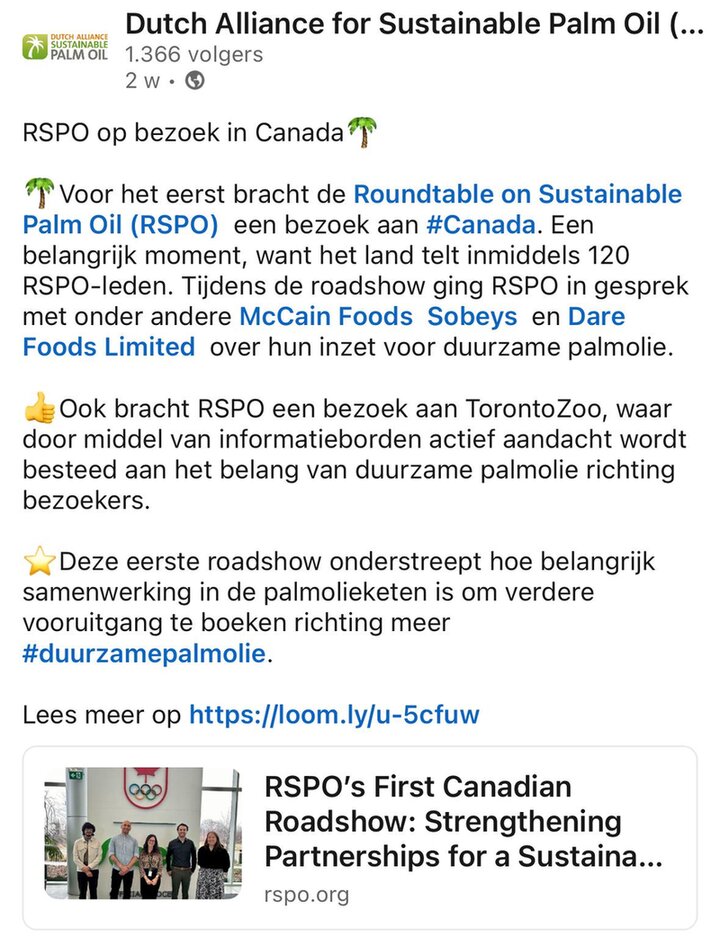Click palm tree emoji after "Canada" heading
The height and width of the screenshot is (947, 720).
pyautogui.click(x=362, y=131)
